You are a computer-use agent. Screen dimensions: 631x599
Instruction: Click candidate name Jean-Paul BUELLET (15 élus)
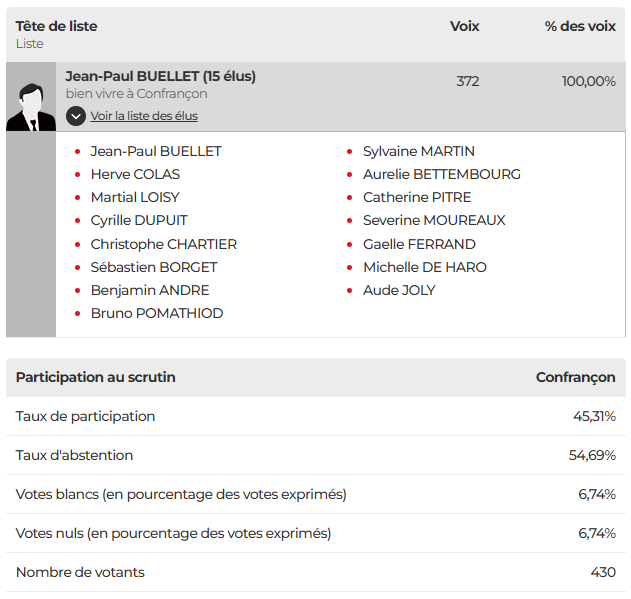click(x=161, y=76)
